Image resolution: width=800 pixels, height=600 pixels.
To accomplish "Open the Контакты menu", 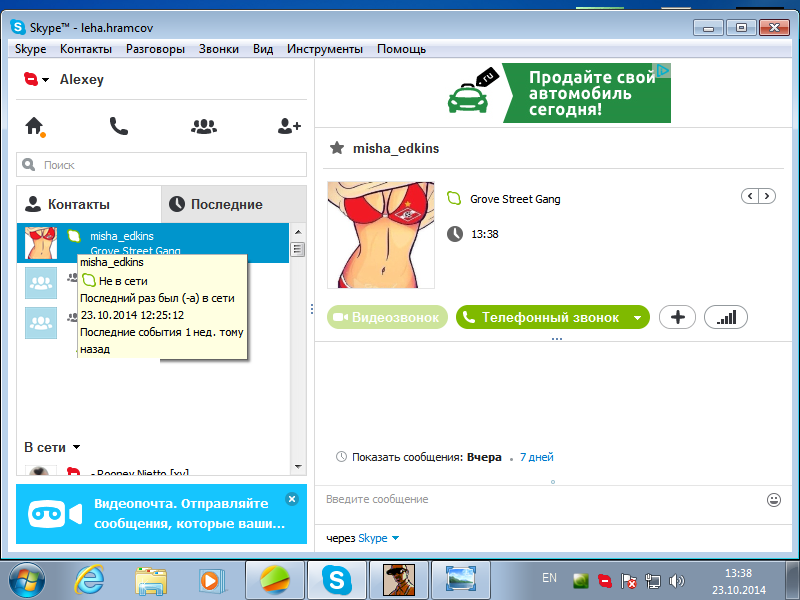I will (x=86, y=49).
